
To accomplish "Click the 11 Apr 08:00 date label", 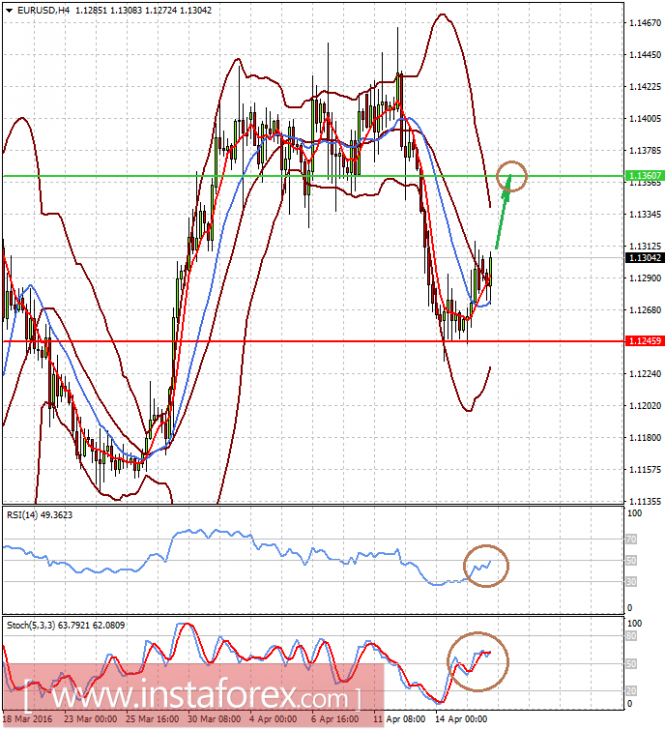I will [399, 719].
